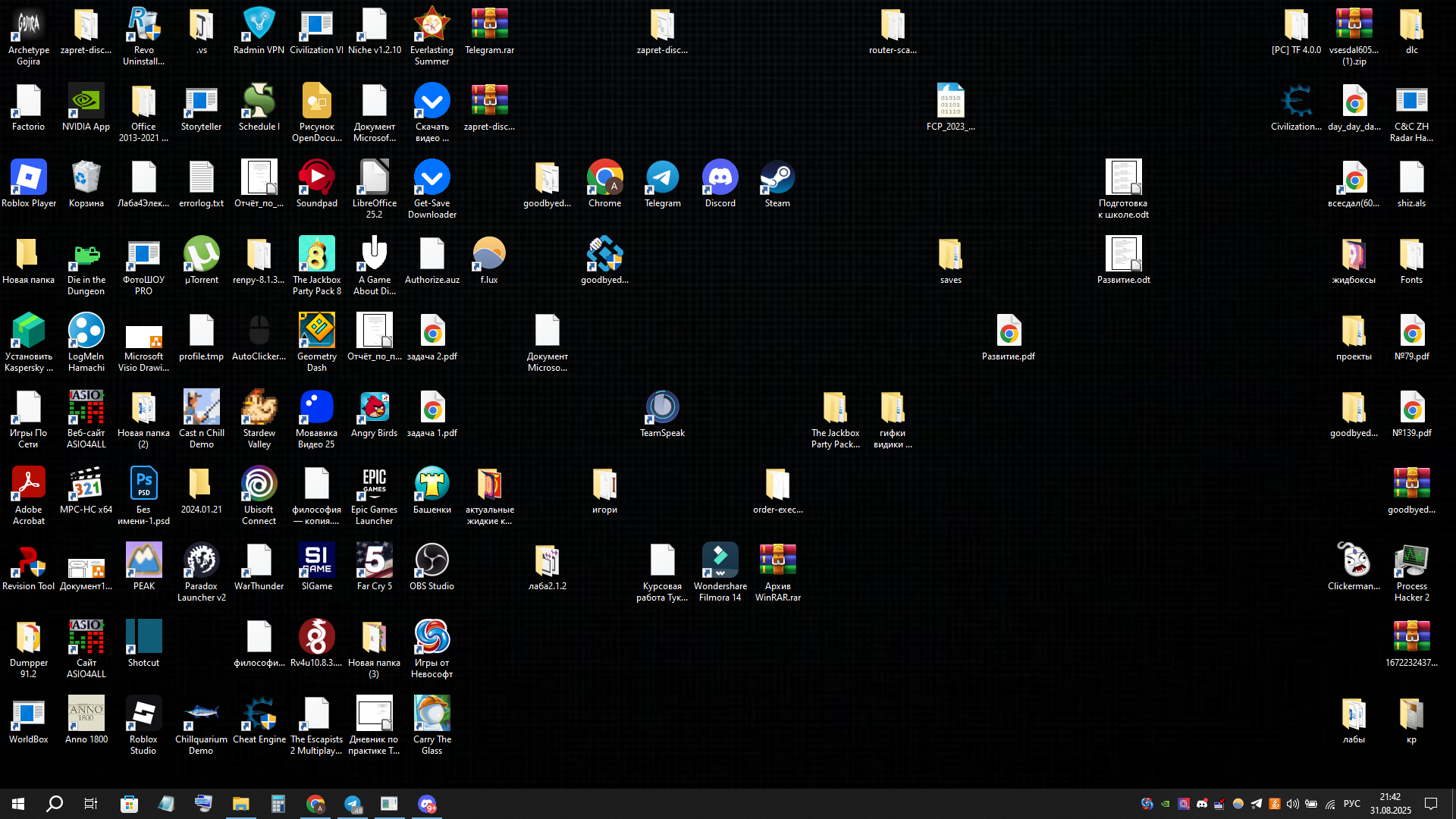Open the Archetype Gojira desktop icon
The width and height of the screenshot is (1456, 819).
click(29, 36)
